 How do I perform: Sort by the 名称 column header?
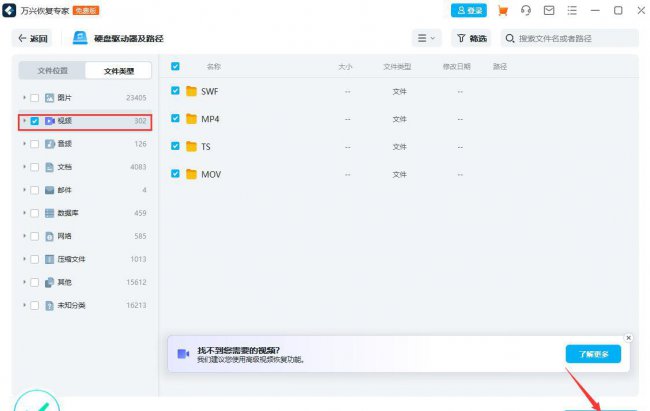[x=214, y=66]
